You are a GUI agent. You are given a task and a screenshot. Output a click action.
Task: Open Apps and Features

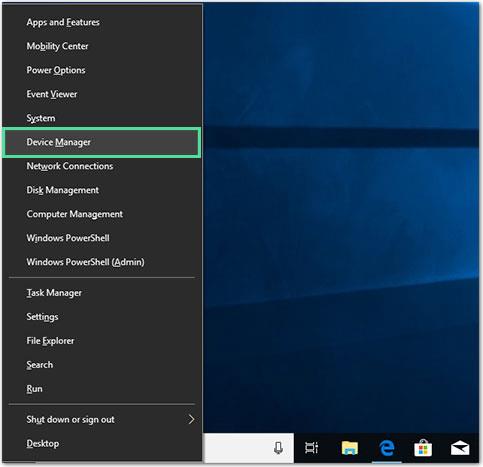point(102,22)
